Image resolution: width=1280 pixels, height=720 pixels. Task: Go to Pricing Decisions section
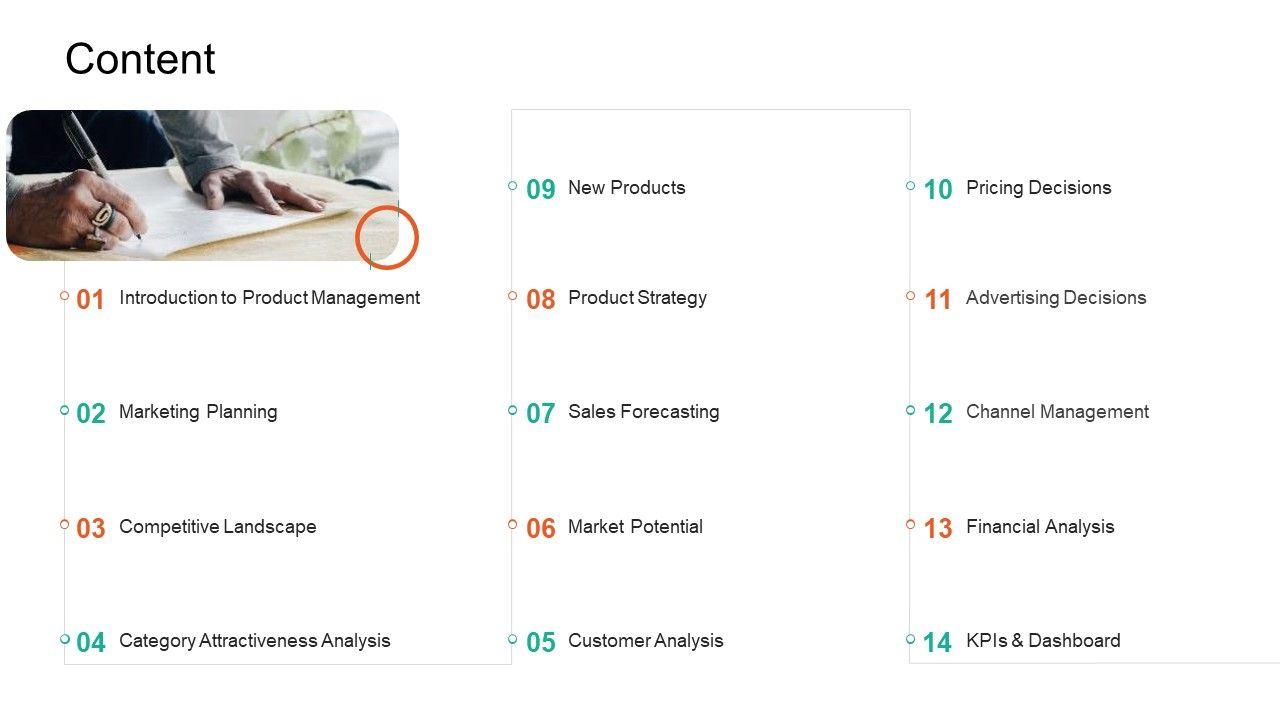click(1038, 188)
